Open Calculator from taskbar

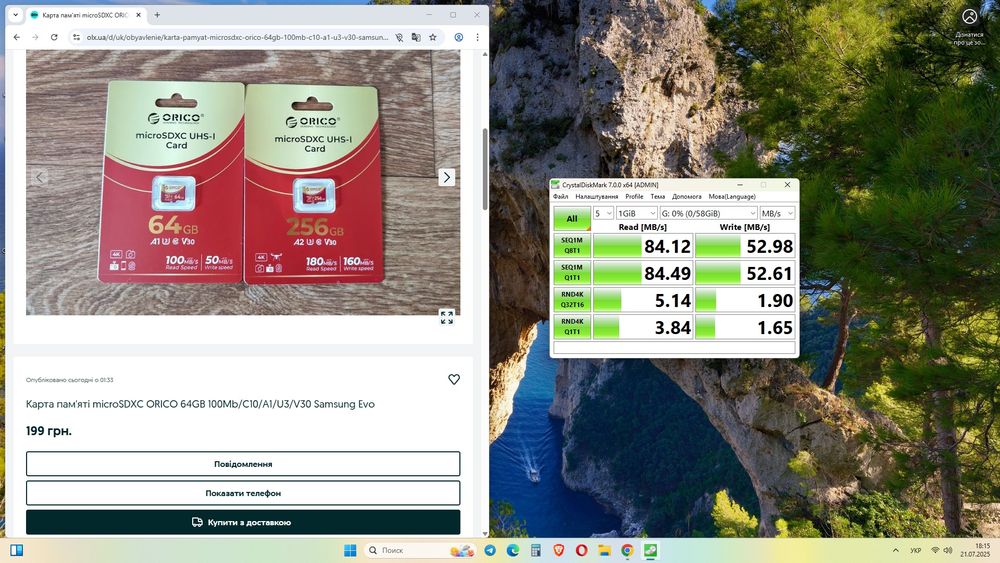pyautogui.click(x=536, y=550)
